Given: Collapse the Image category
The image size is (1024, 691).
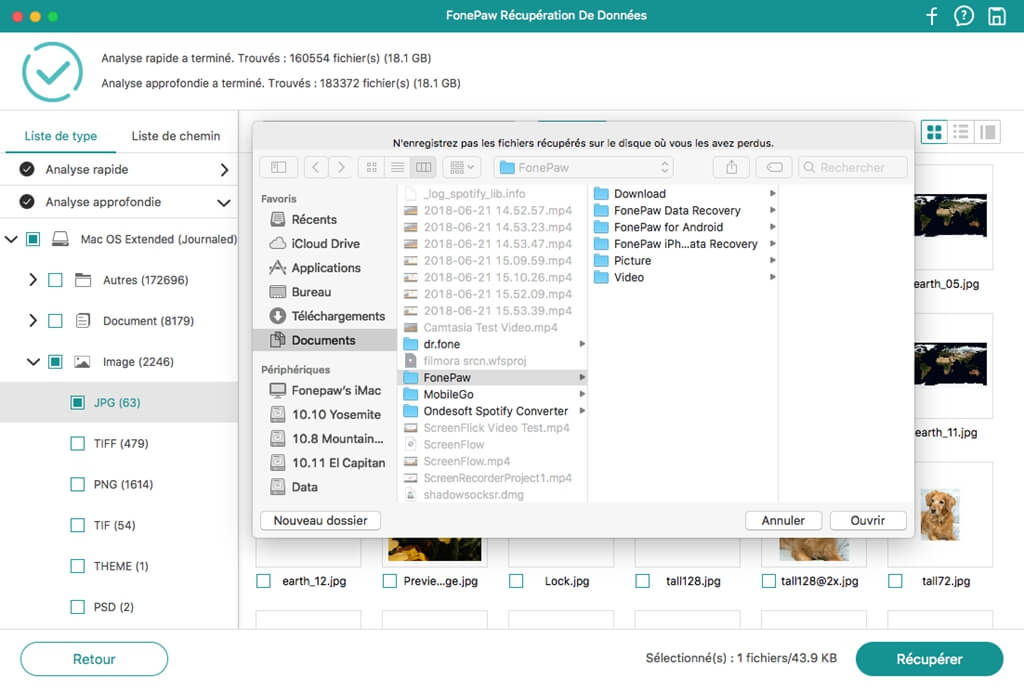Looking at the screenshot, I should tap(33, 362).
